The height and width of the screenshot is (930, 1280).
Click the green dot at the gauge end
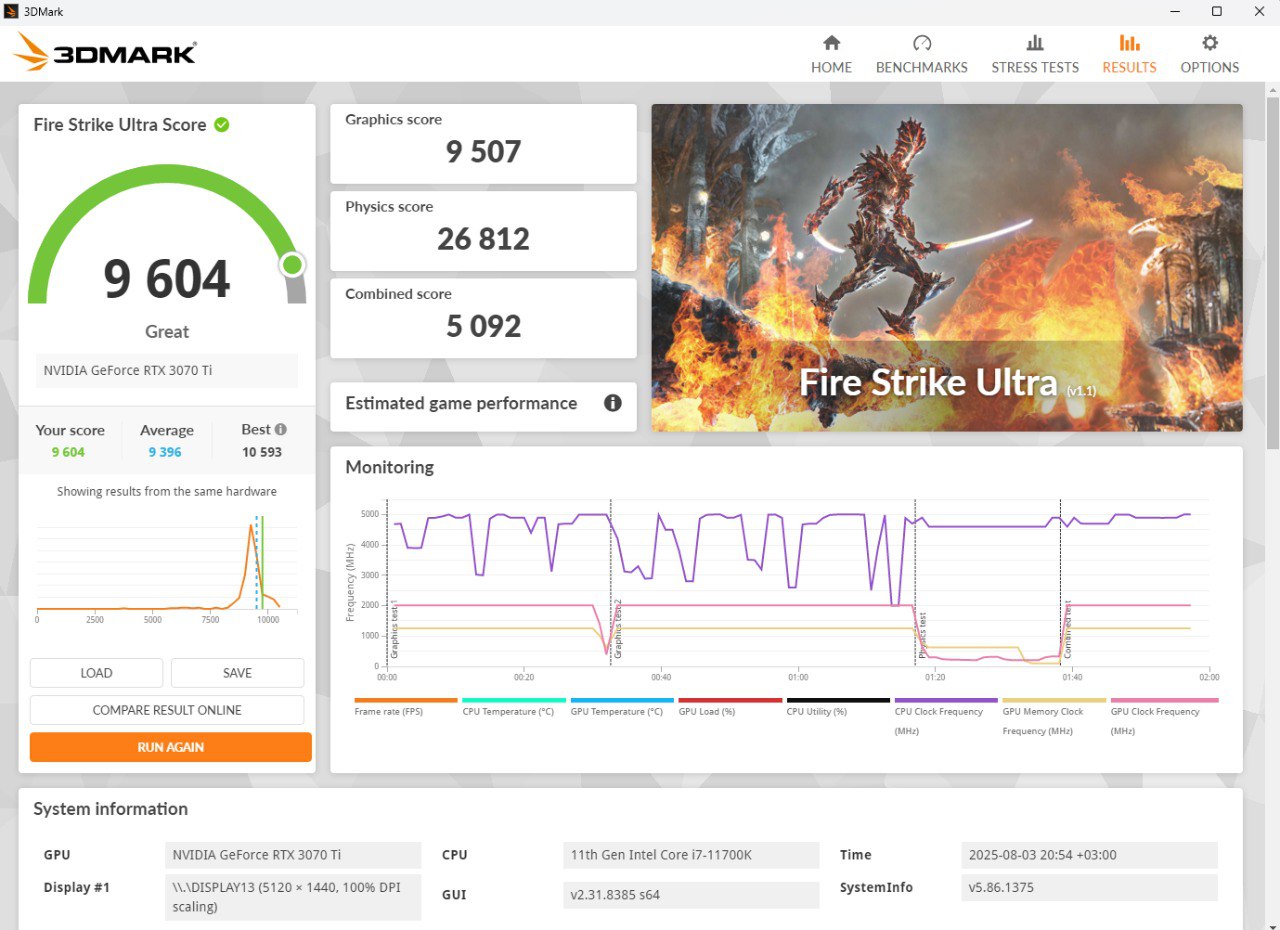(x=292, y=264)
